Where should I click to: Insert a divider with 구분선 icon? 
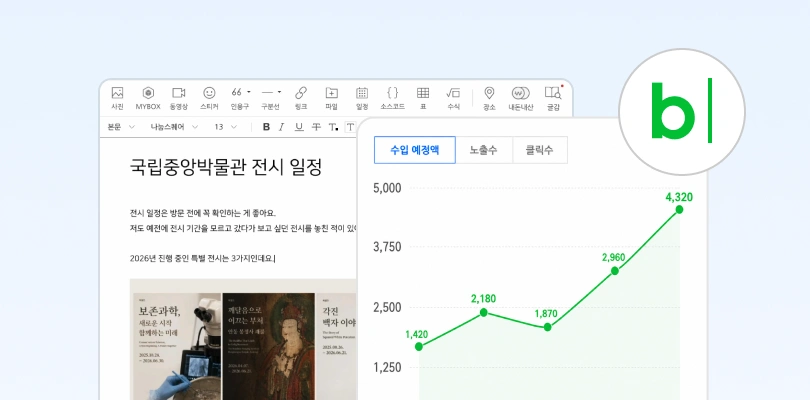click(x=267, y=93)
